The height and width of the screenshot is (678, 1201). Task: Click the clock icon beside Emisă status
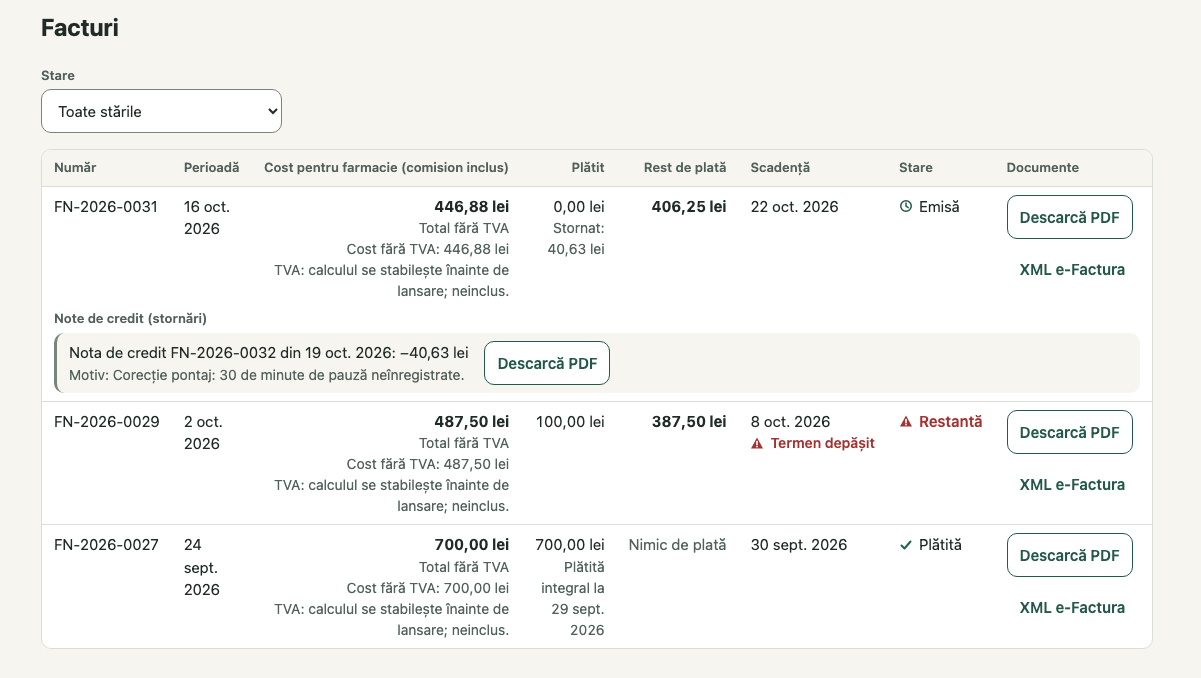906,207
